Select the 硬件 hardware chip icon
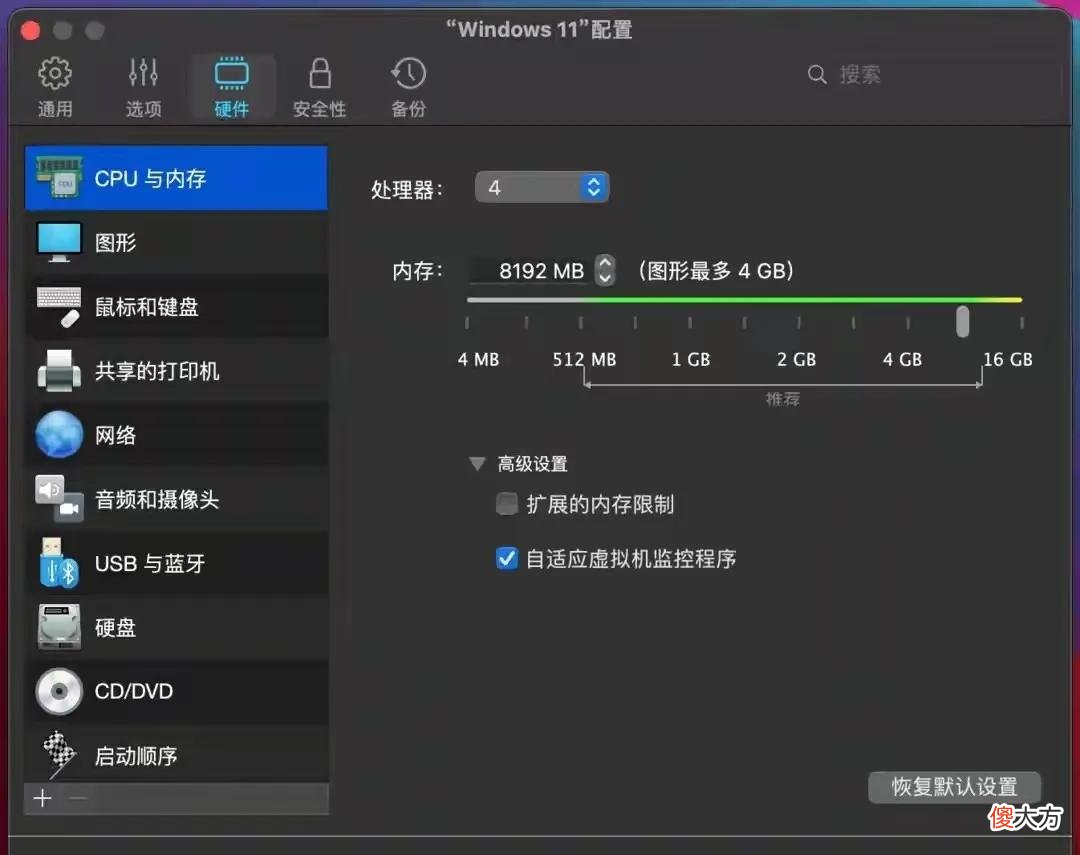Image resolution: width=1080 pixels, height=855 pixels. [231, 74]
